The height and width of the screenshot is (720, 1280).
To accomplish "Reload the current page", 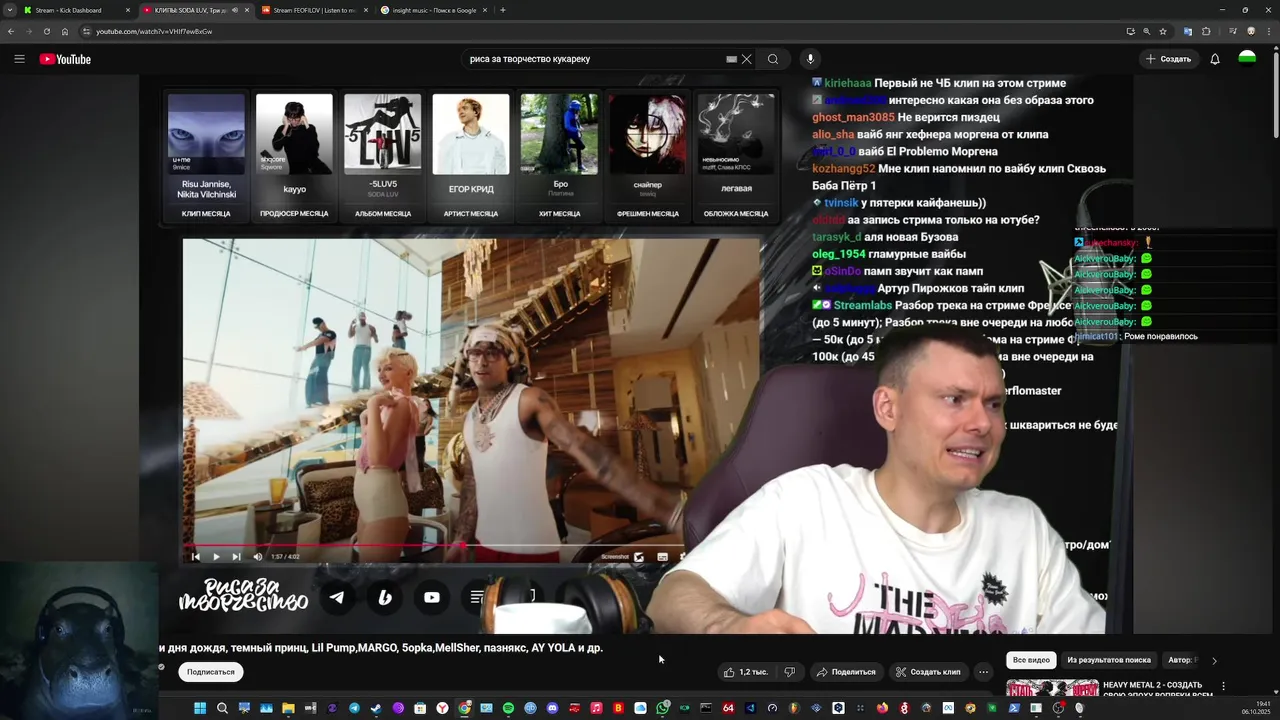I will [47, 31].
